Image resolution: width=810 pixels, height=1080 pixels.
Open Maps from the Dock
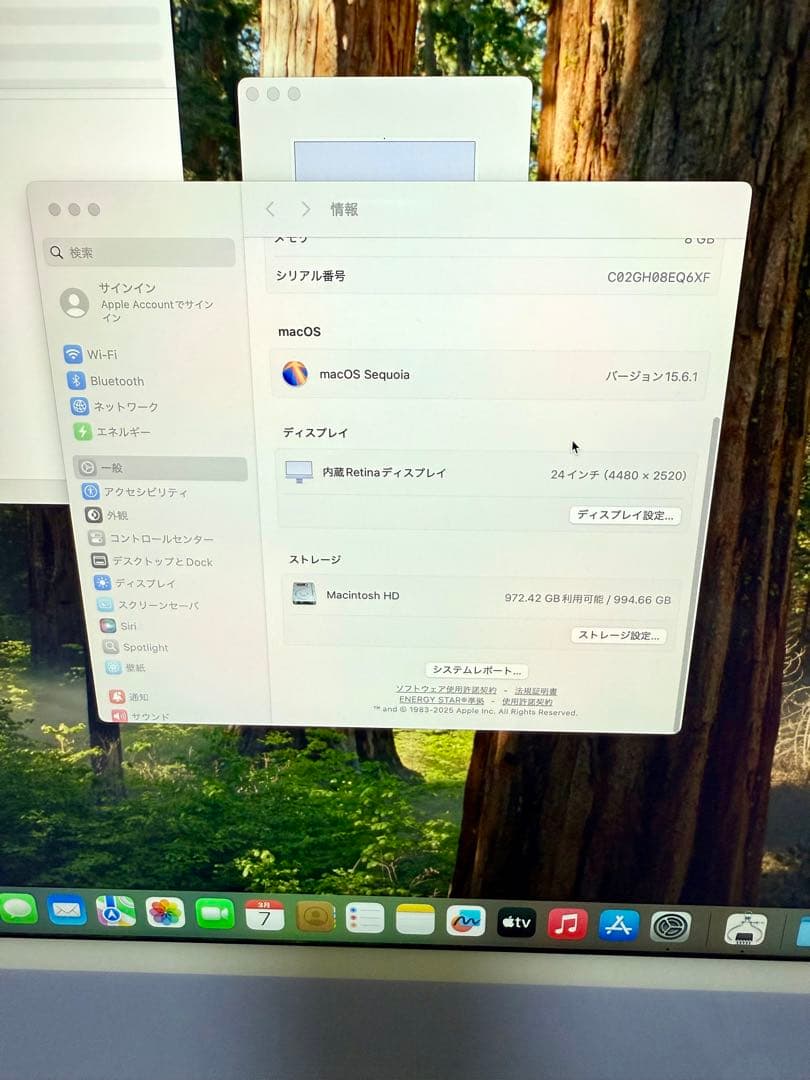pyautogui.click(x=116, y=911)
